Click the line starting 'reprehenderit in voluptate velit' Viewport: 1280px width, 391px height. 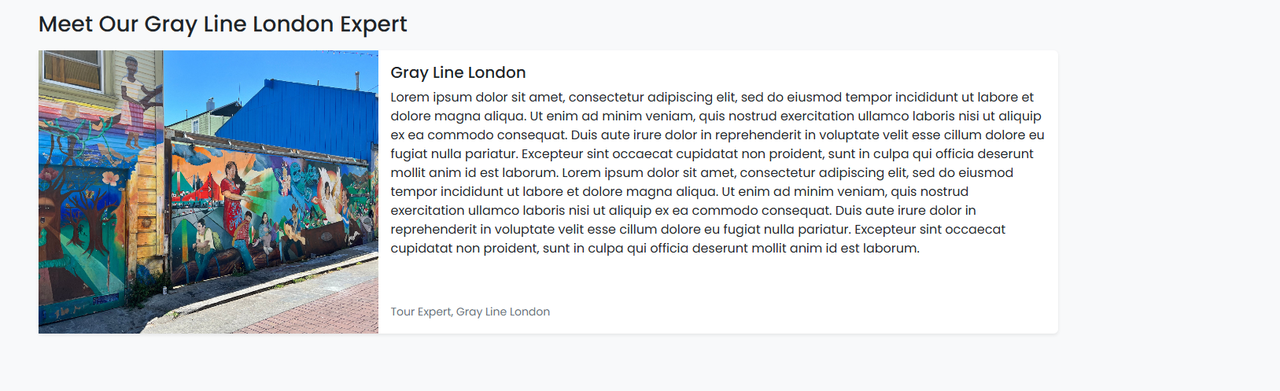698,230
